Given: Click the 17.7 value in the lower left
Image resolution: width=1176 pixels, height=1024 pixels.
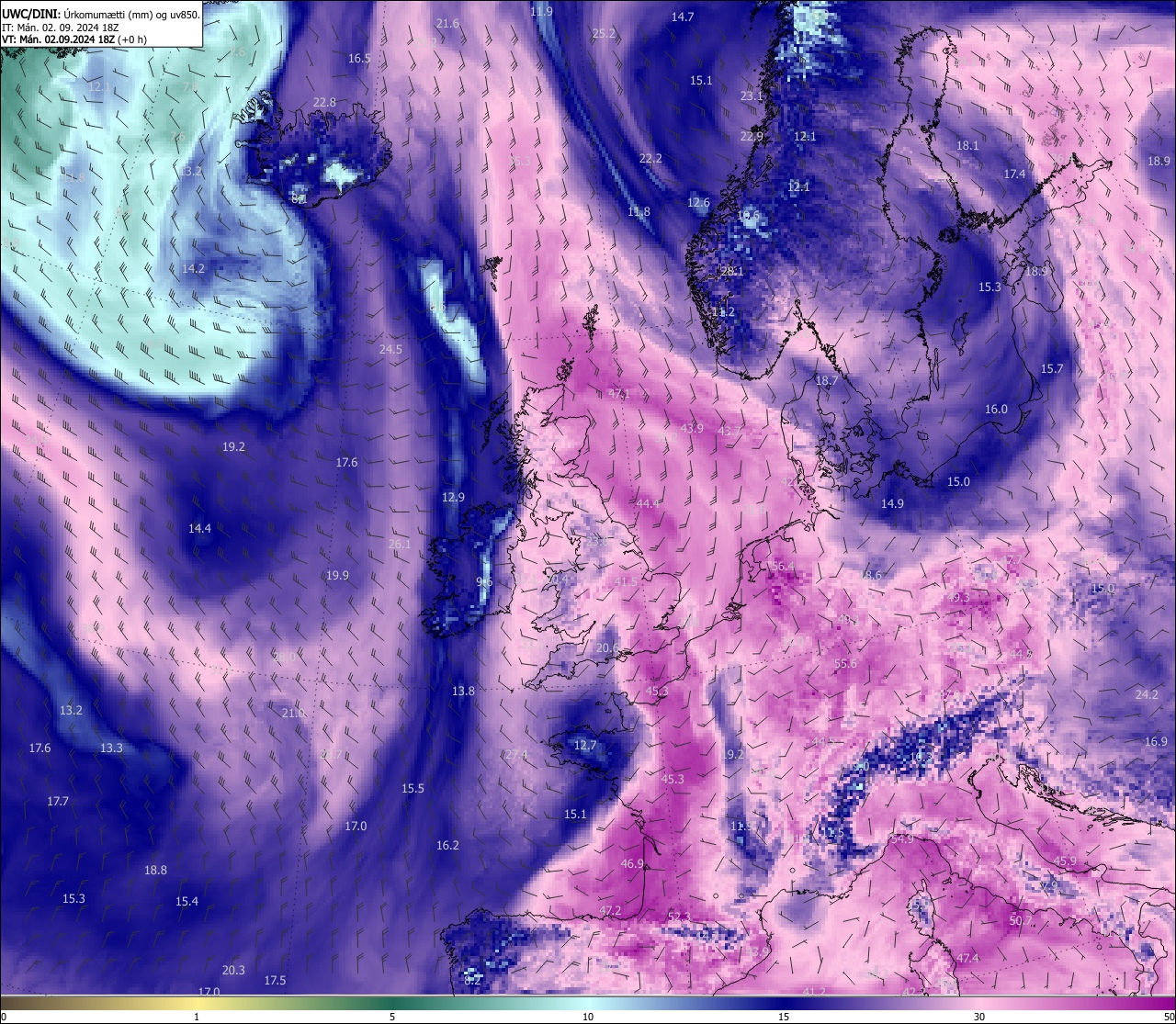Looking at the screenshot, I should point(58,801).
